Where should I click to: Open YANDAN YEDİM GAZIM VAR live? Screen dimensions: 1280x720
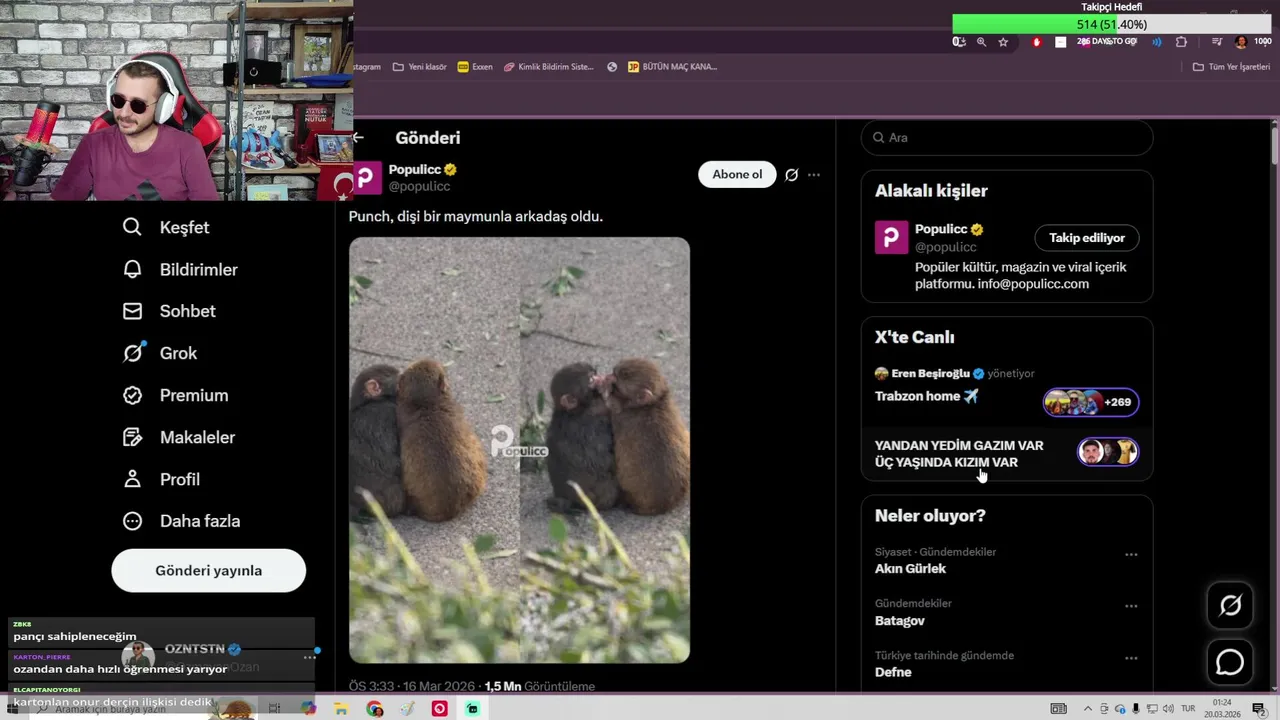point(1006,454)
